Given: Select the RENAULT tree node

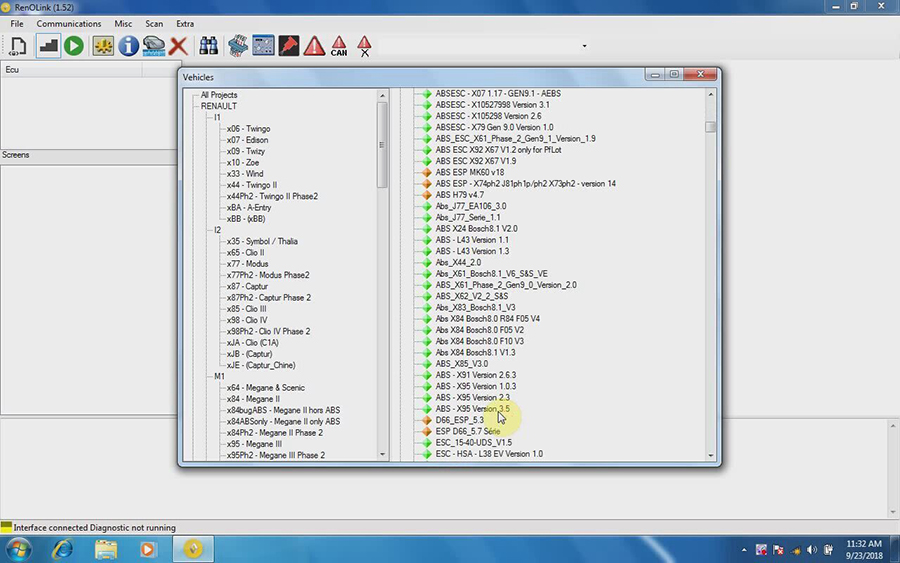Looking at the screenshot, I should [219, 106].
